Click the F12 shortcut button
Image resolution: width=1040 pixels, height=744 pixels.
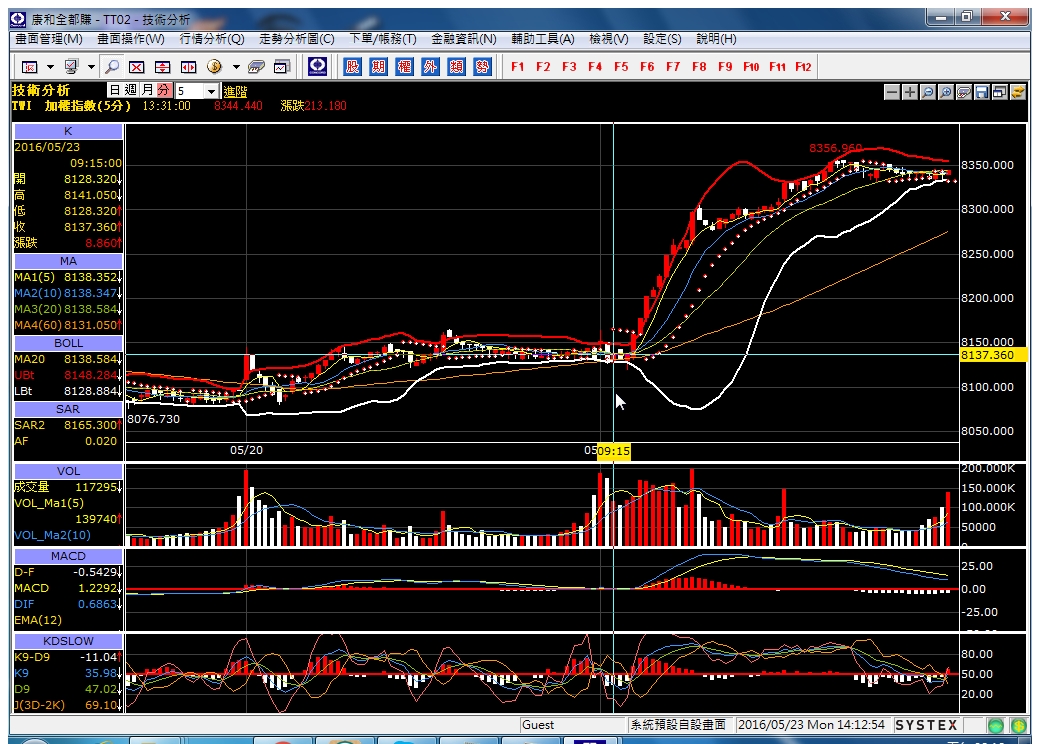803,66
